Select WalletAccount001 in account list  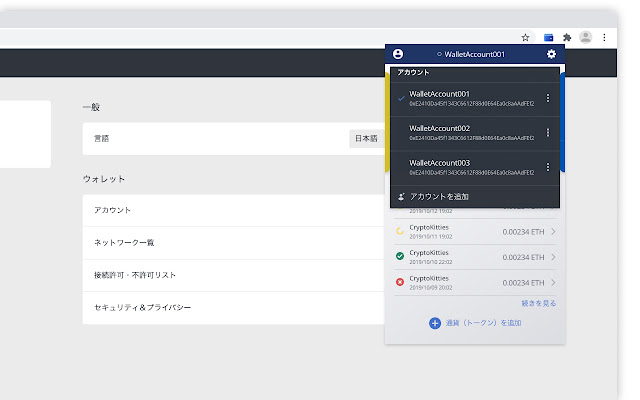tap(475, 99)
